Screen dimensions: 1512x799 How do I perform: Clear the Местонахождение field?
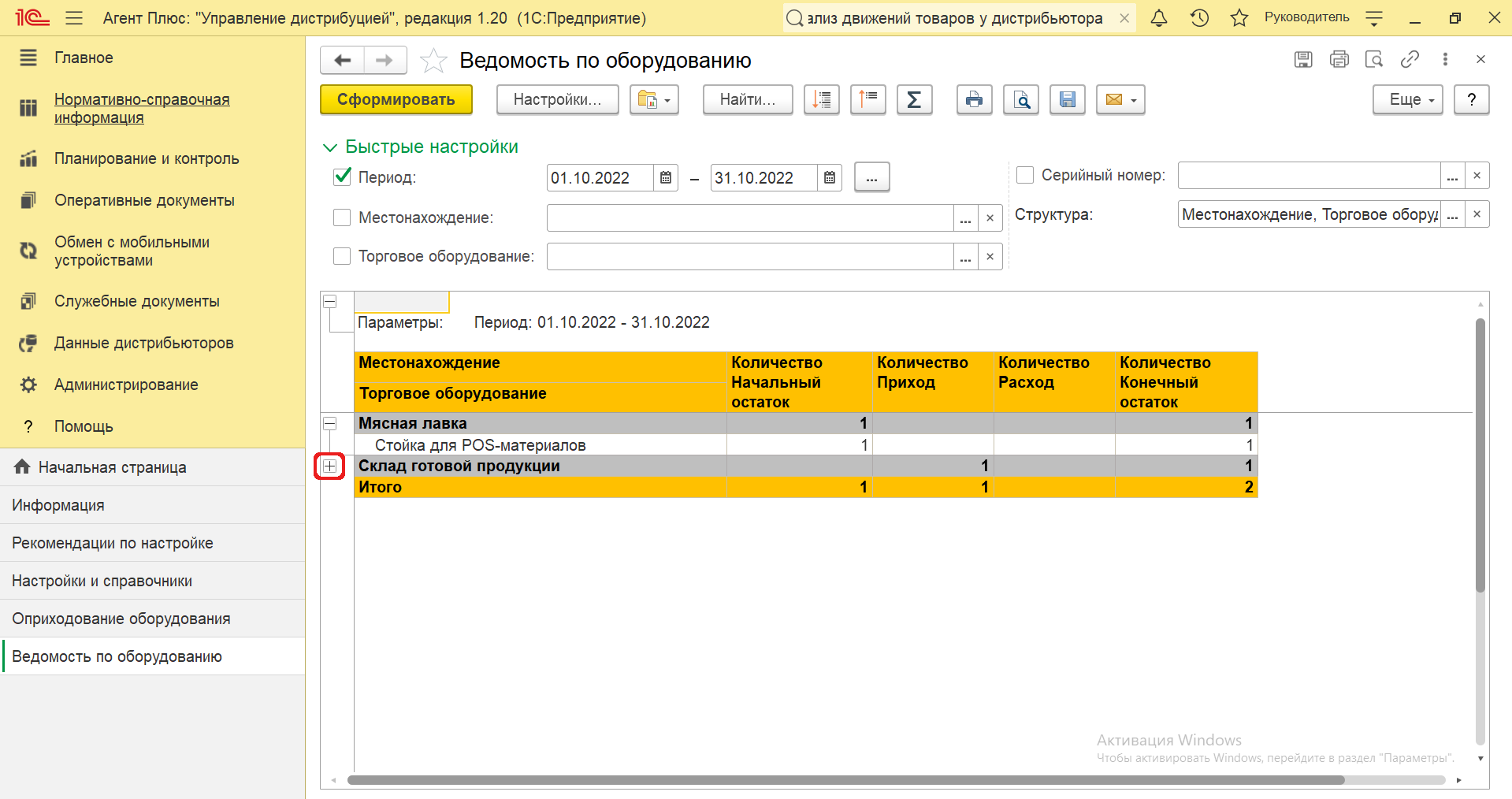tap(990, 218)
